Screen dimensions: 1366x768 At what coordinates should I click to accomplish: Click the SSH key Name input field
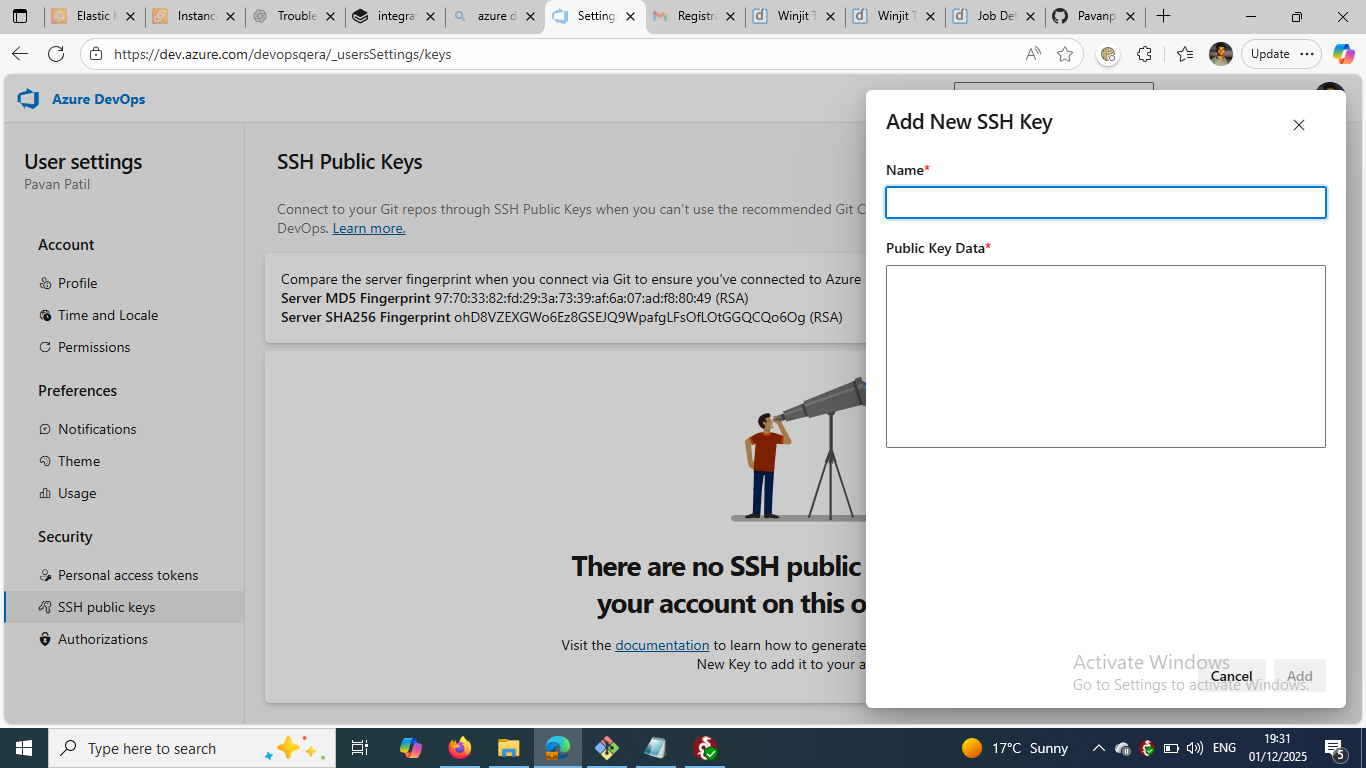tap(1105, 203)
